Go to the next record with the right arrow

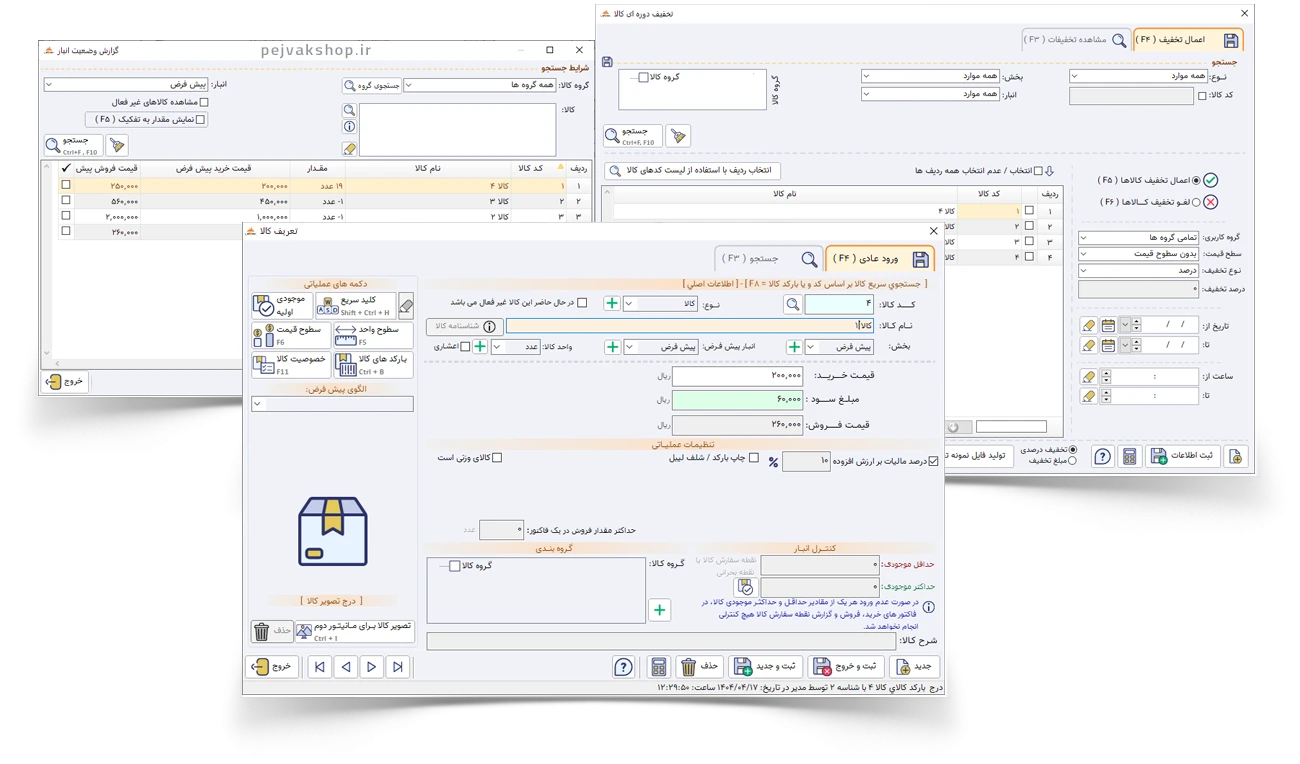371,667
